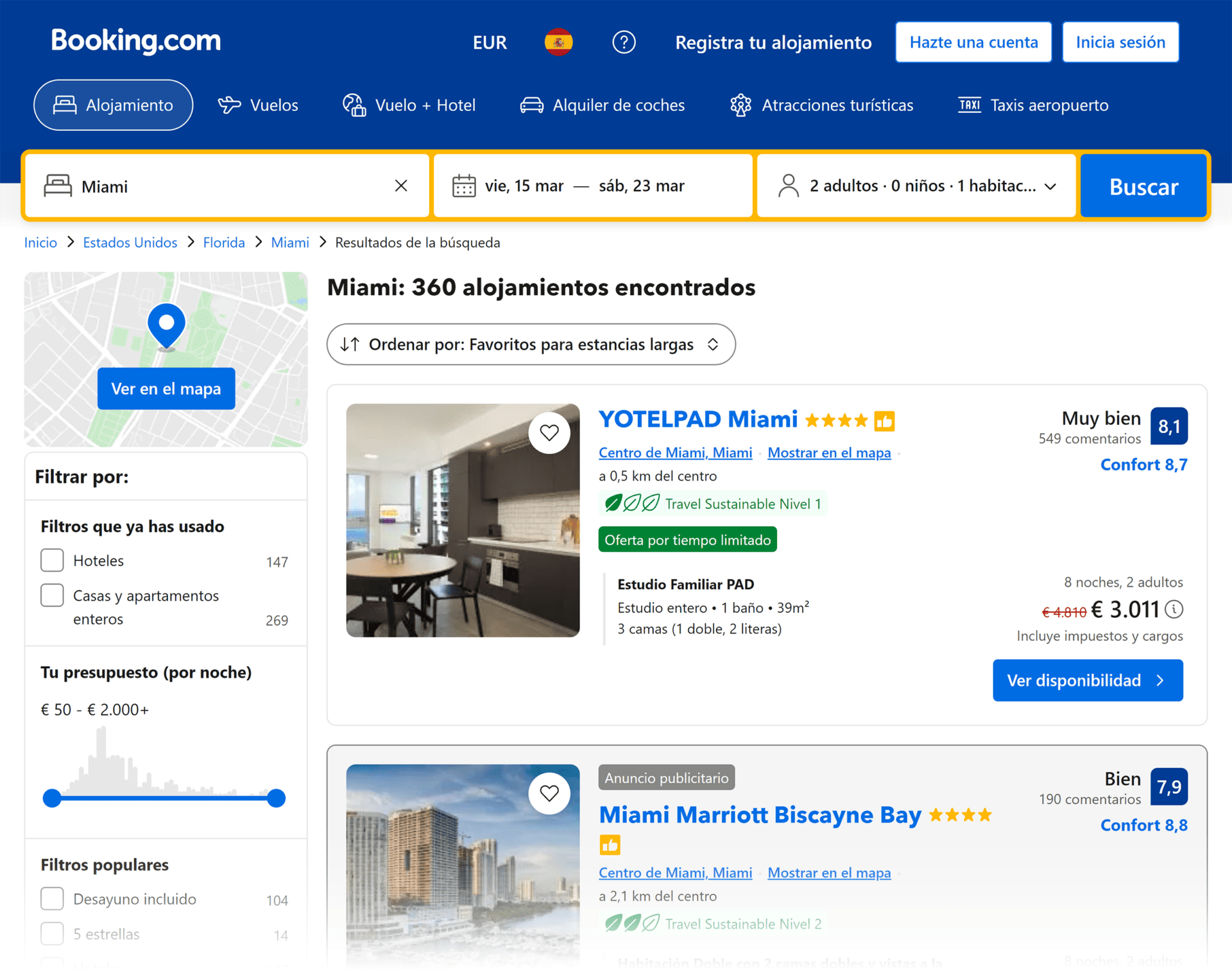
Task: Switch to the Alojamiento tab
Action: coord(113,105)
